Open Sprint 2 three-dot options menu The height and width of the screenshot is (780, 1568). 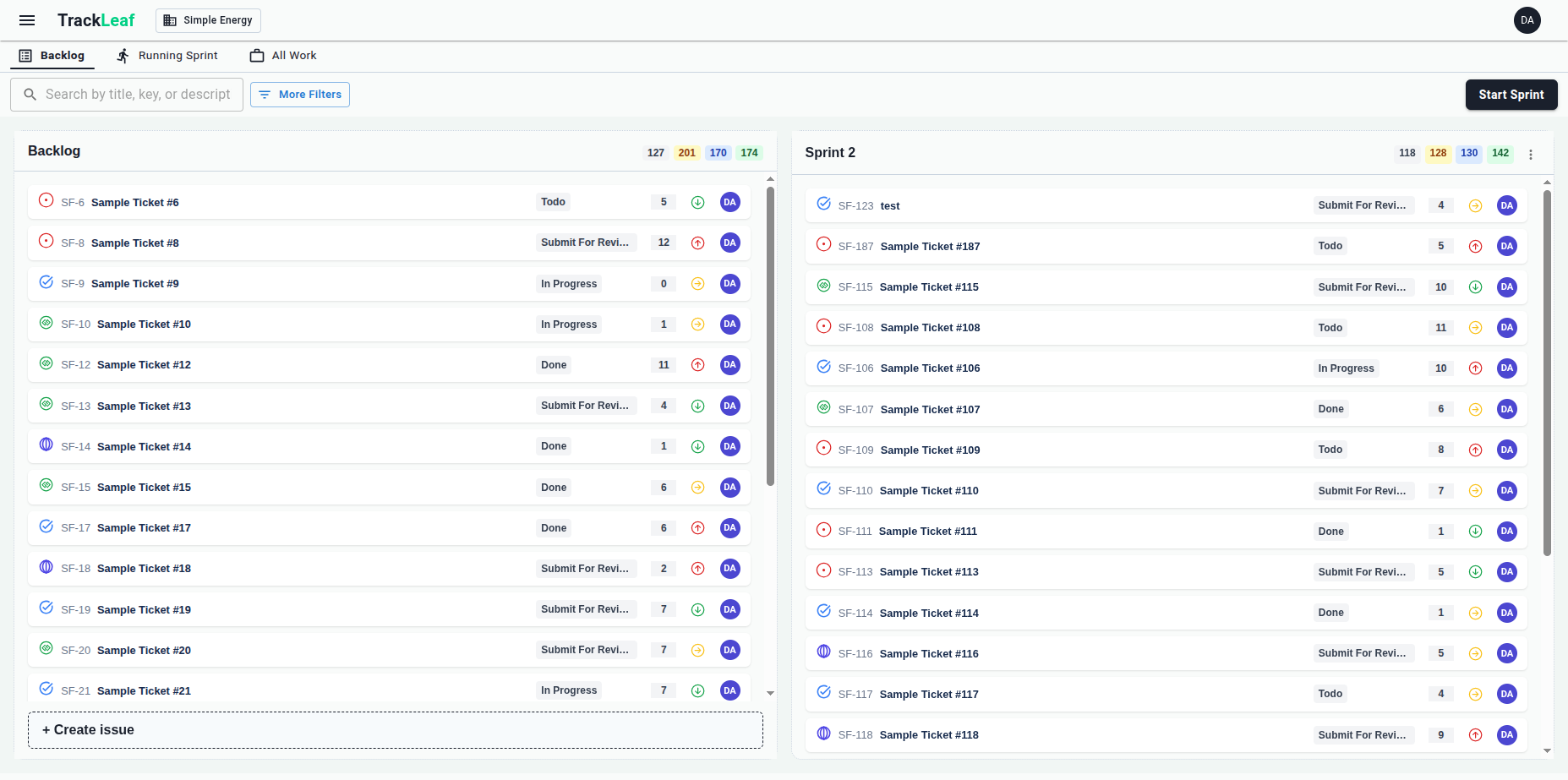tap(1531, 155)
